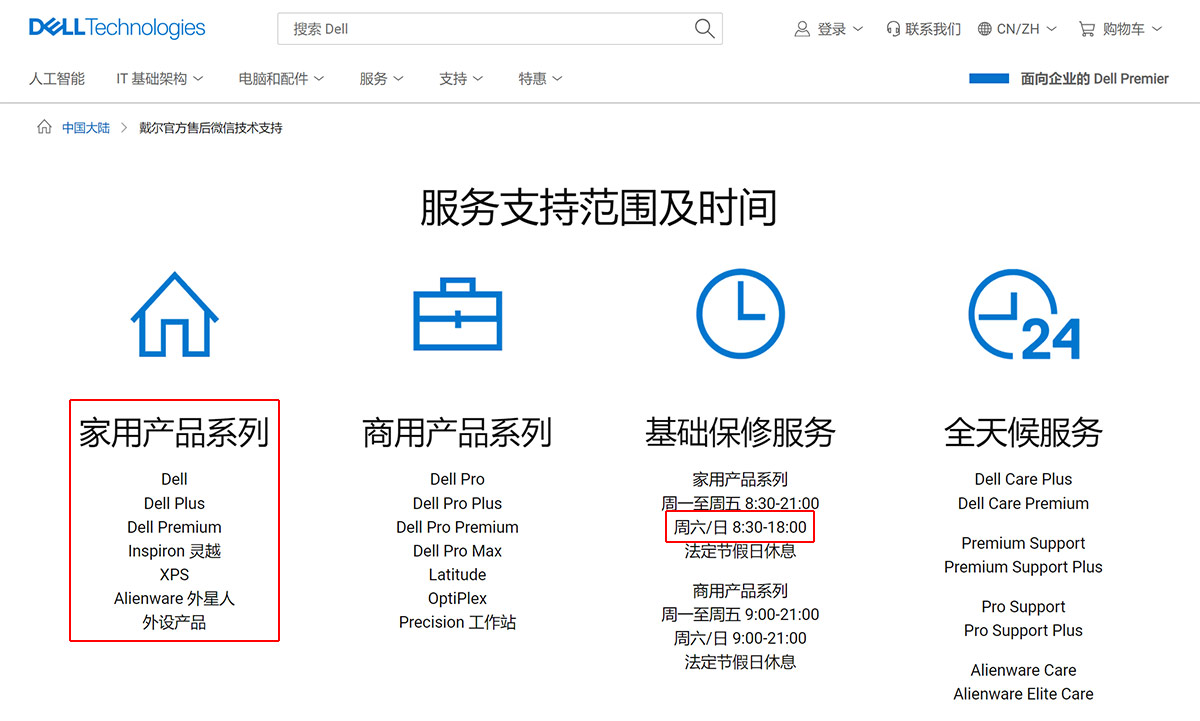Click 周六/日 9:00-21:00 text
This screenshot has height=721, width=1200.
tap(740, 638)
